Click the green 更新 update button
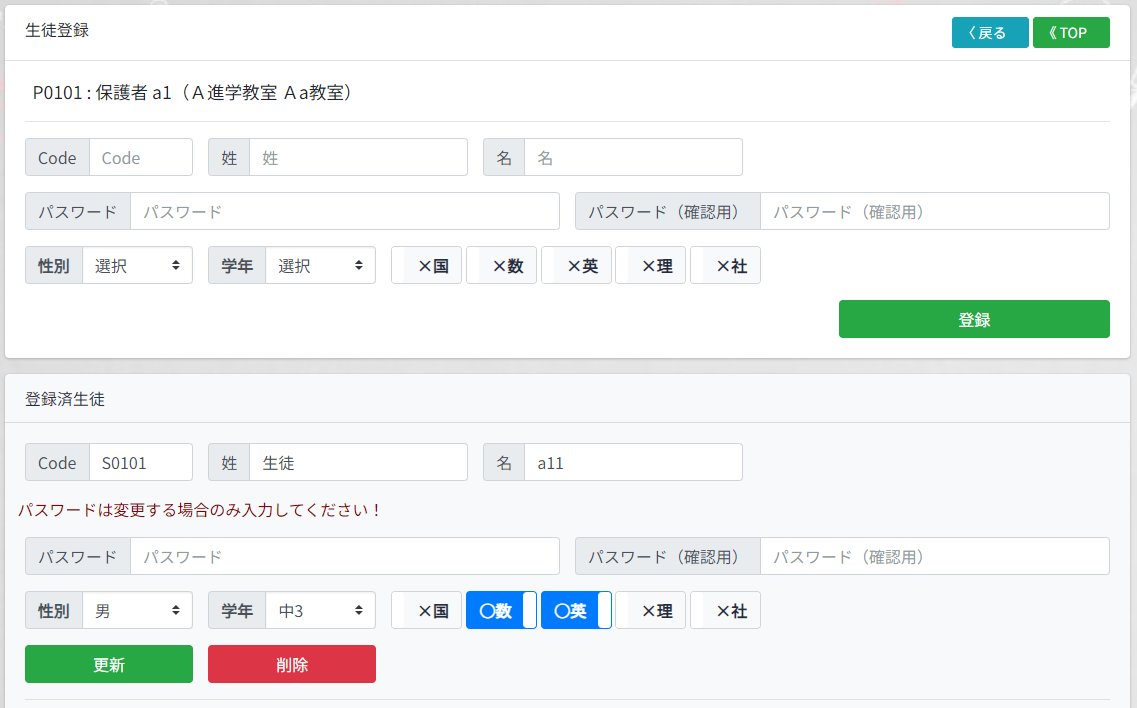 coord(109,664)
